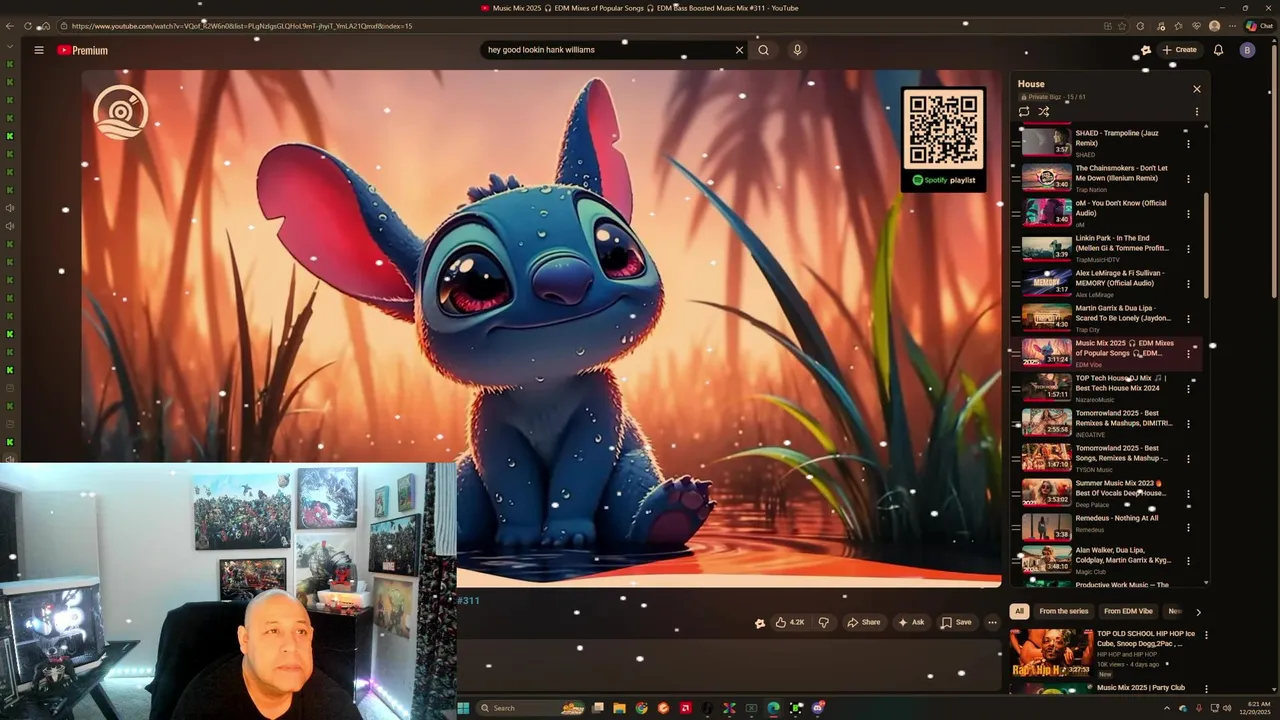1280x720 pixels.
Task: Open the Windows Start menu
Action: (463, 708)
